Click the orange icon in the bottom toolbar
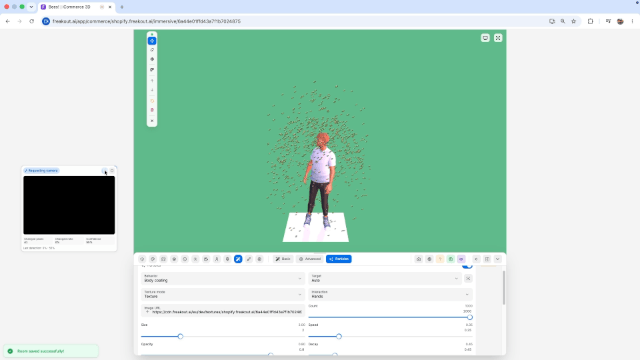Screen dimensions: 640x360 440,259
